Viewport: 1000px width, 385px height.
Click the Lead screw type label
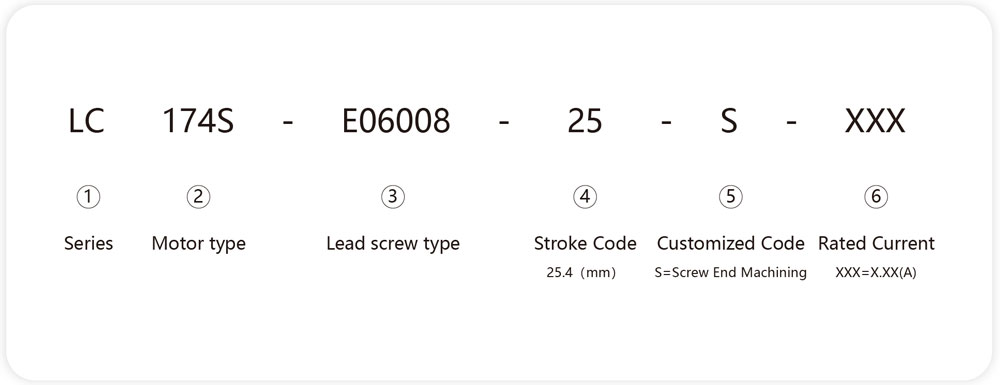393,244
